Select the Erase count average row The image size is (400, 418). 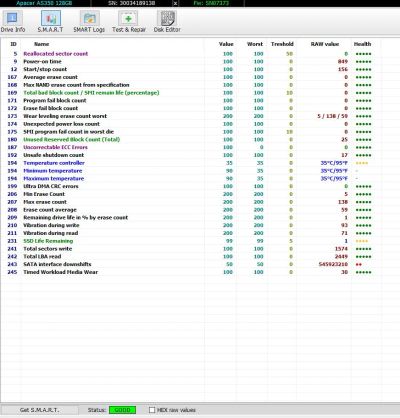[x=190, y=210]
